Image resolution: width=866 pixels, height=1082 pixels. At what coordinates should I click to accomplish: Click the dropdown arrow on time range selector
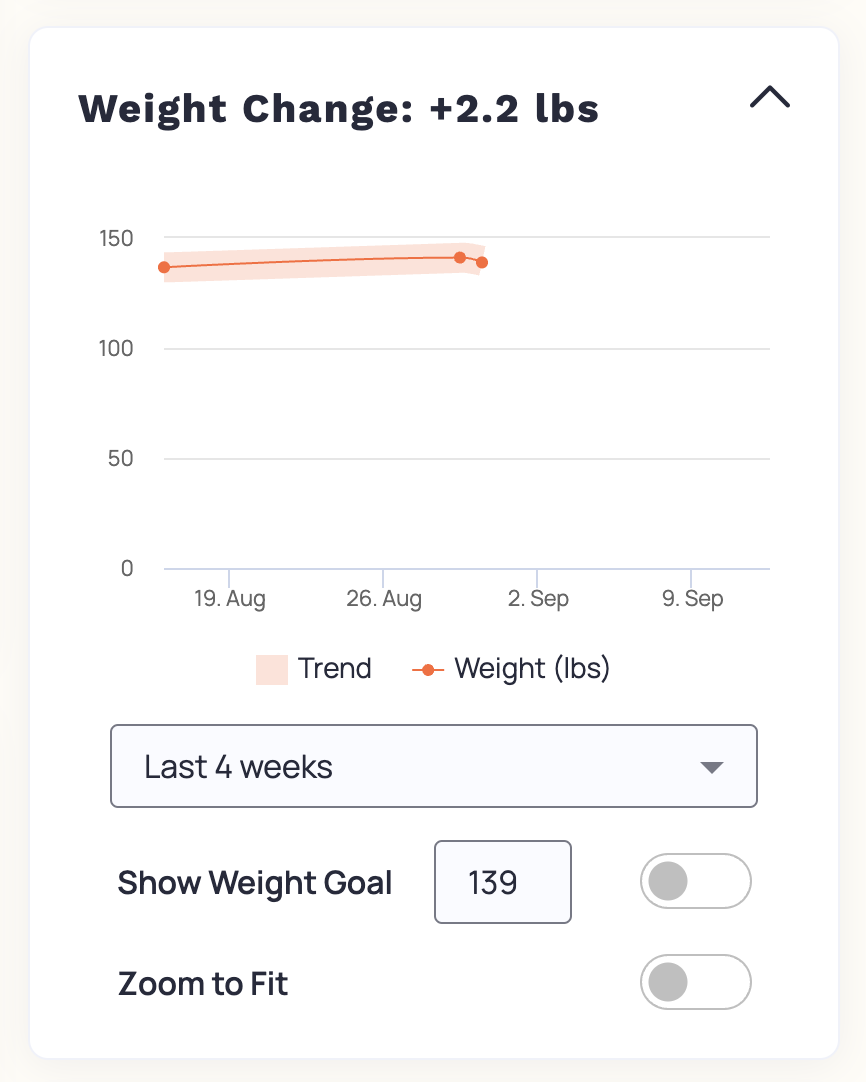(712, 767)
